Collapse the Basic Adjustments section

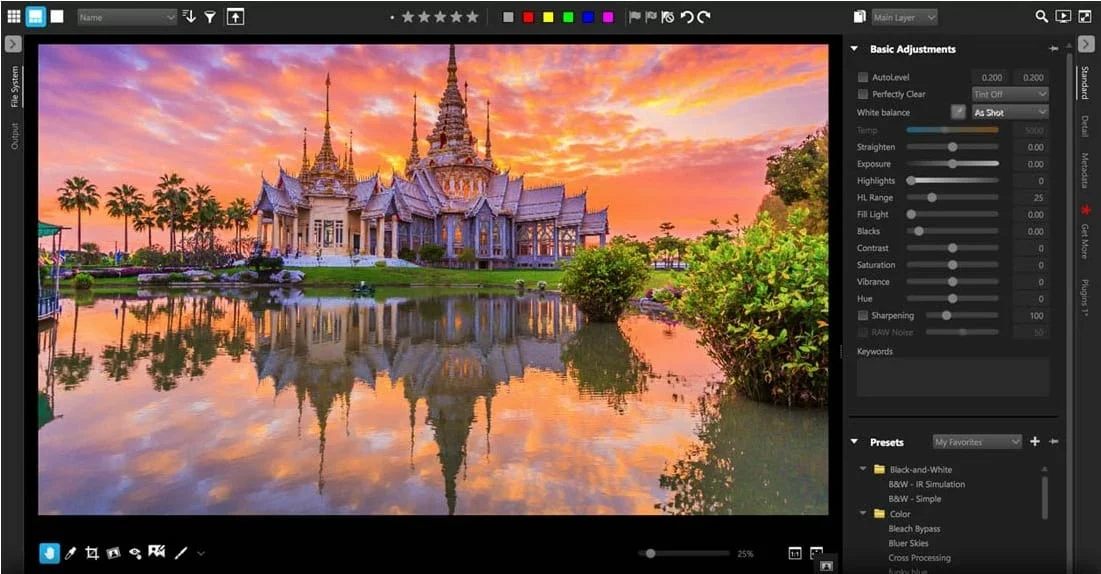pos(855,49)
